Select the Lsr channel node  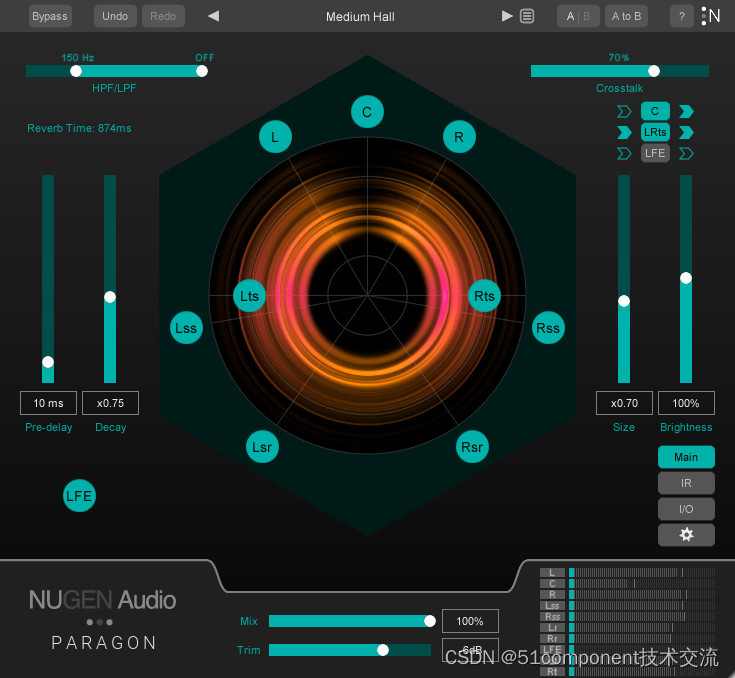coord(262,447)
